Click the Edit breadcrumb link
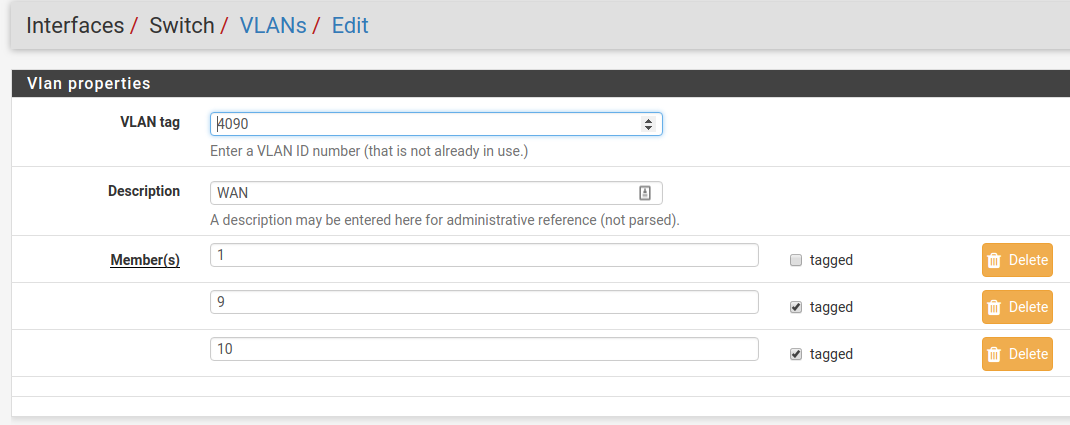 [x=350, y=25]
